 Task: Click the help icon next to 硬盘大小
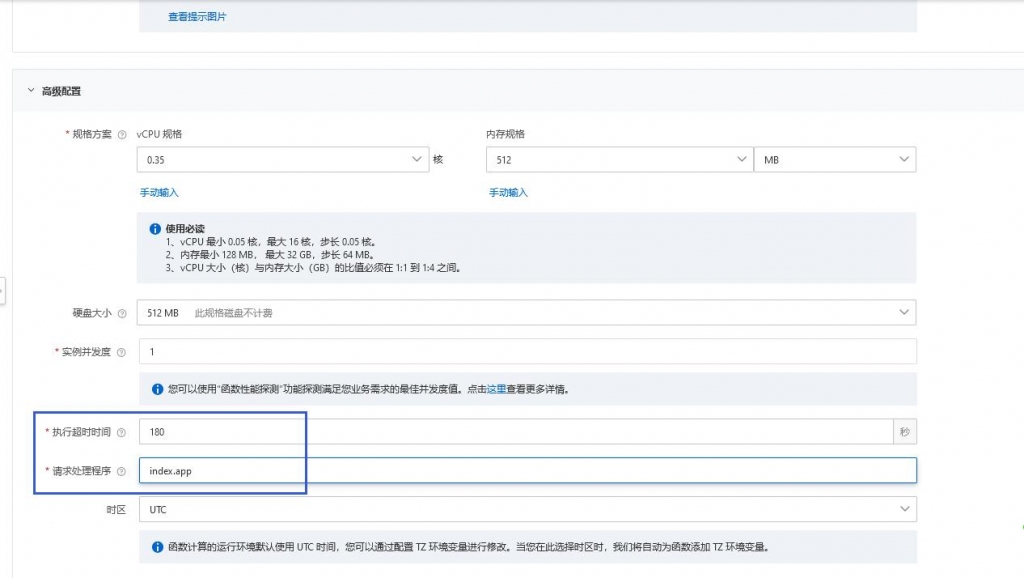click(121, 313)
